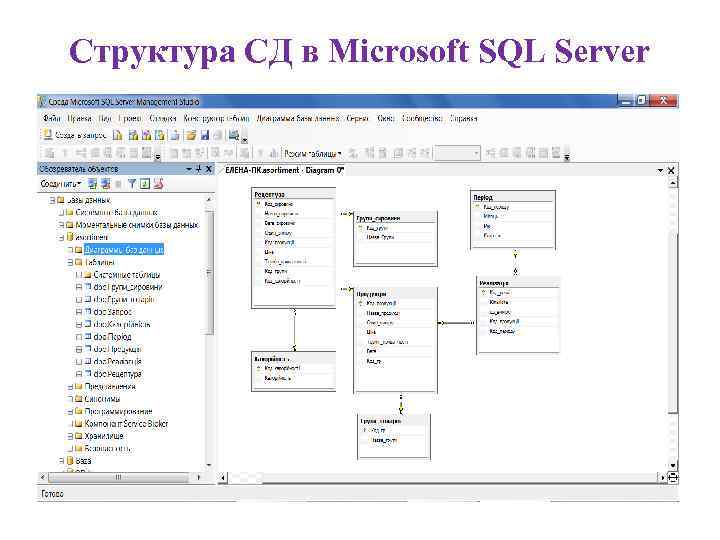Select the Представления folder
Image resolution: width=720 pixels, height=540 pixels.
click(110, 387)
